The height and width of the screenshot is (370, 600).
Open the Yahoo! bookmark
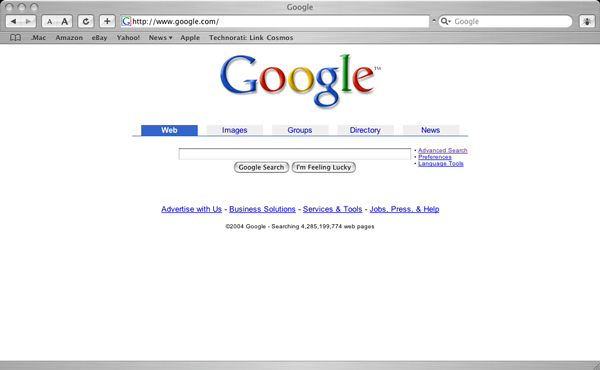click(x=128, y=37)
